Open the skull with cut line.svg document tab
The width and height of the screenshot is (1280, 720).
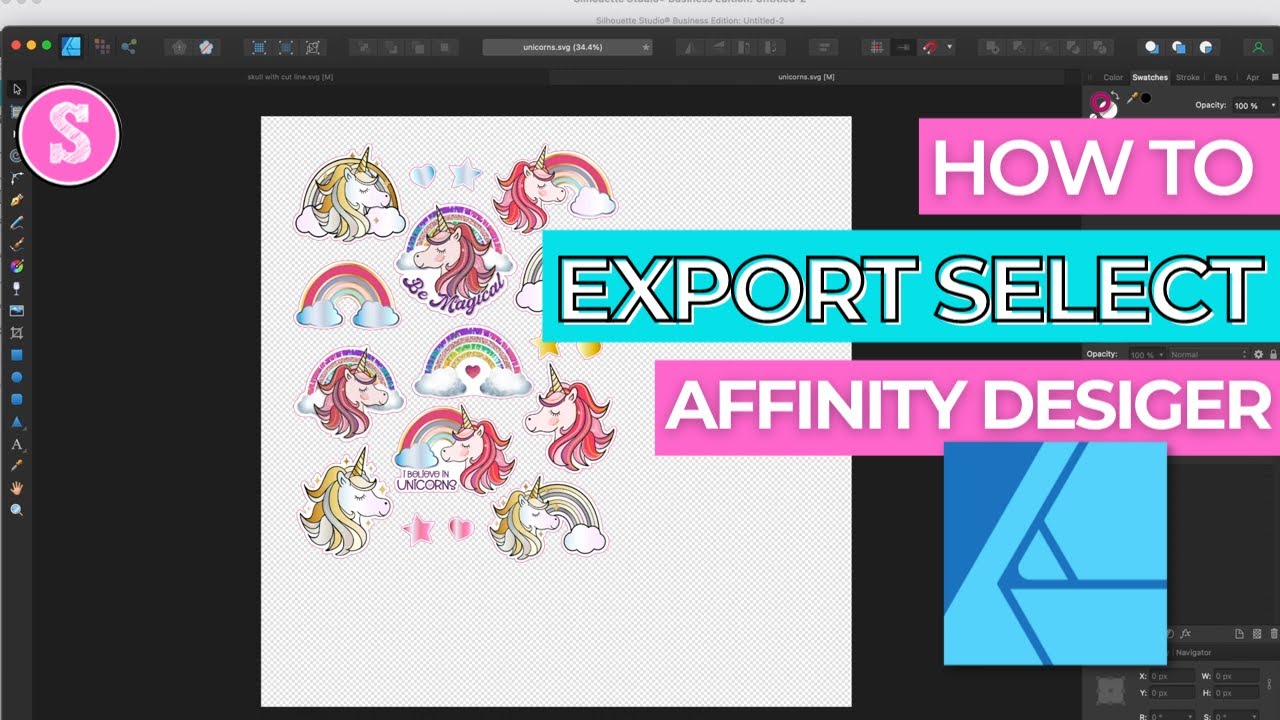point(291,77)
